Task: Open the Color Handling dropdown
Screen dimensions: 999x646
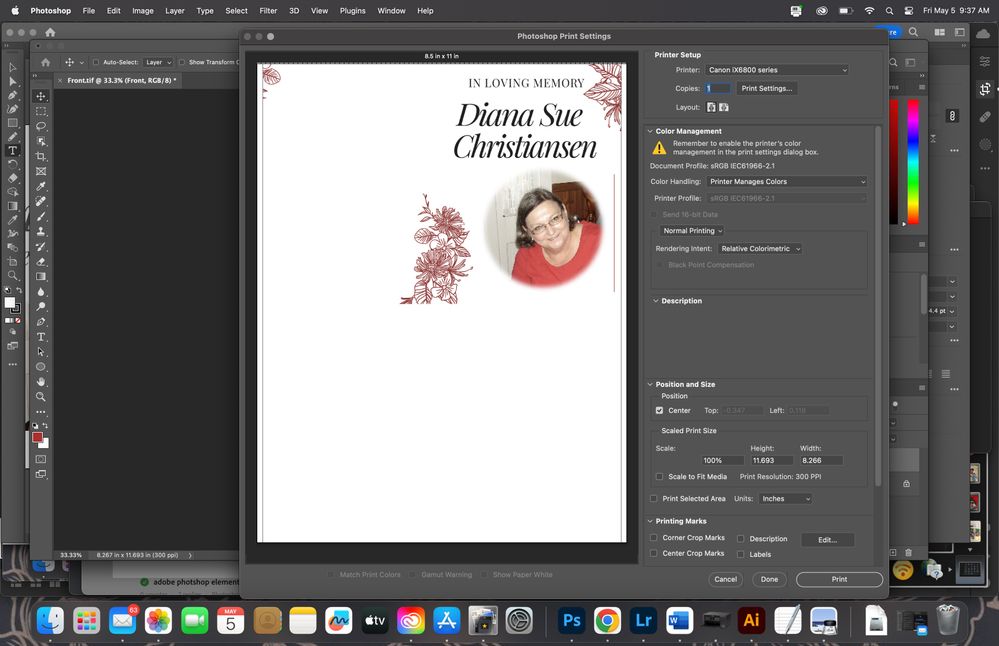Action: [x=786, y=181]
